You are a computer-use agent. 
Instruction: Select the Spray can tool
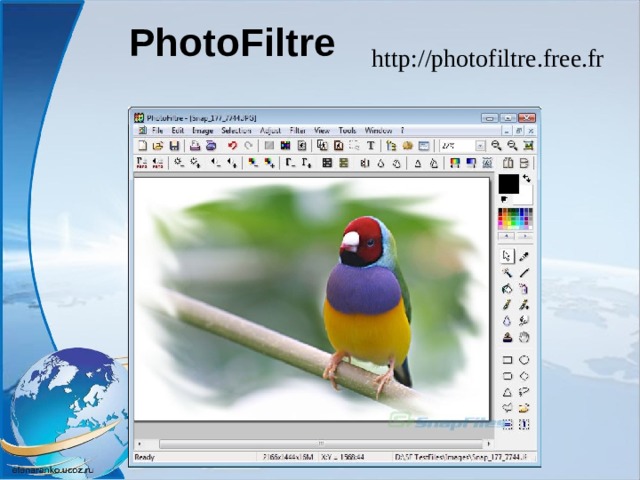[524, 289]
